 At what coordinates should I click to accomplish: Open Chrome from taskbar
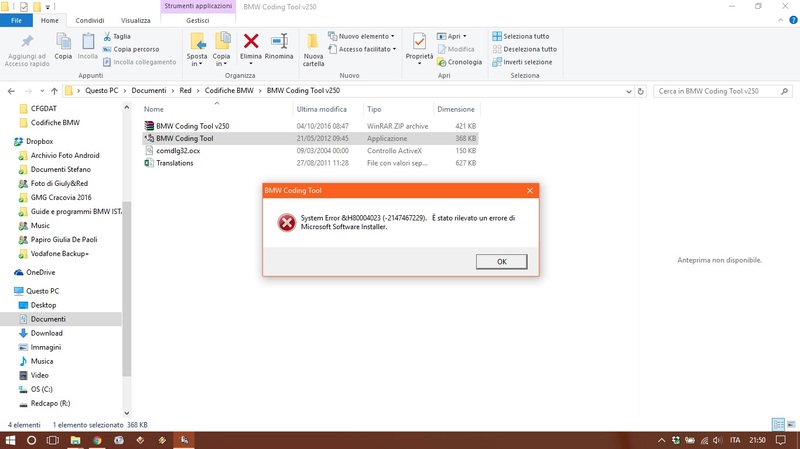tap(97, 440)
